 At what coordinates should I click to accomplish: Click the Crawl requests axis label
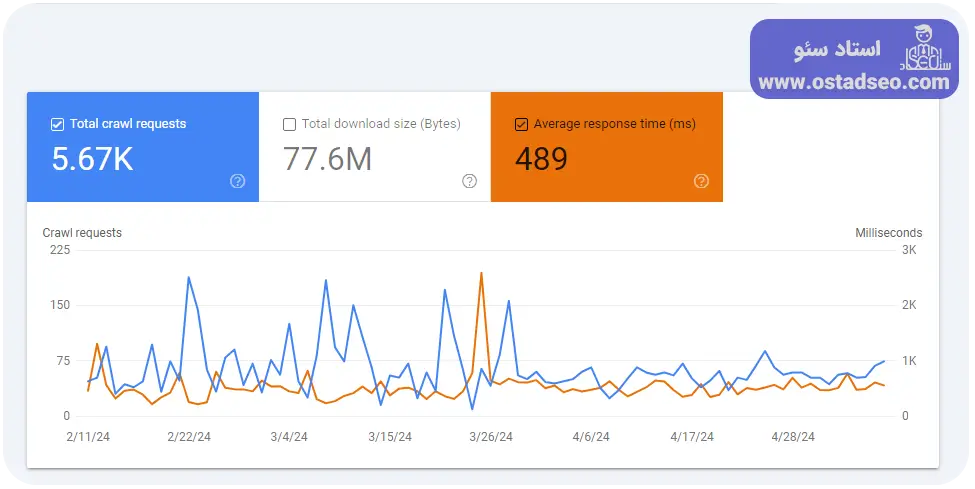pyautogui.click(x=82, y=233)
